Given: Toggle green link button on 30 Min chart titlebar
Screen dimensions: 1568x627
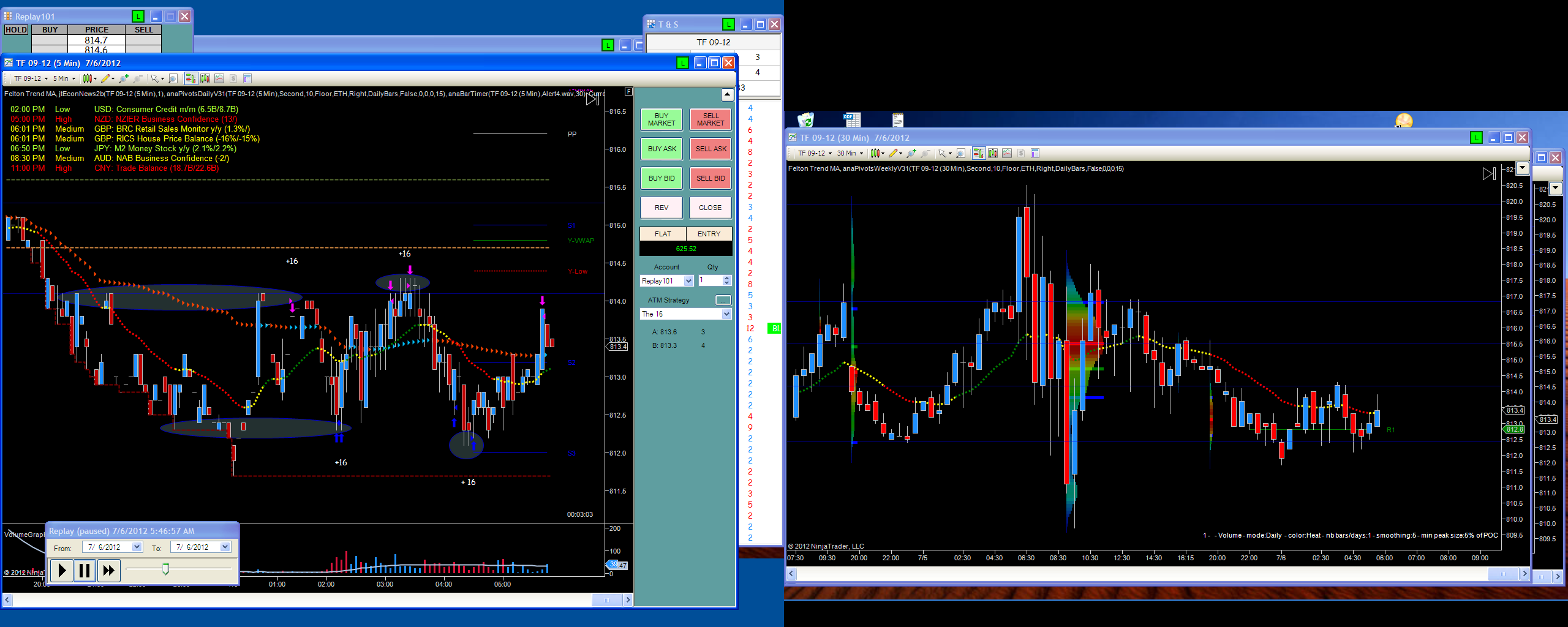Looking at the screenshot, I should [x=1476, y=138].
